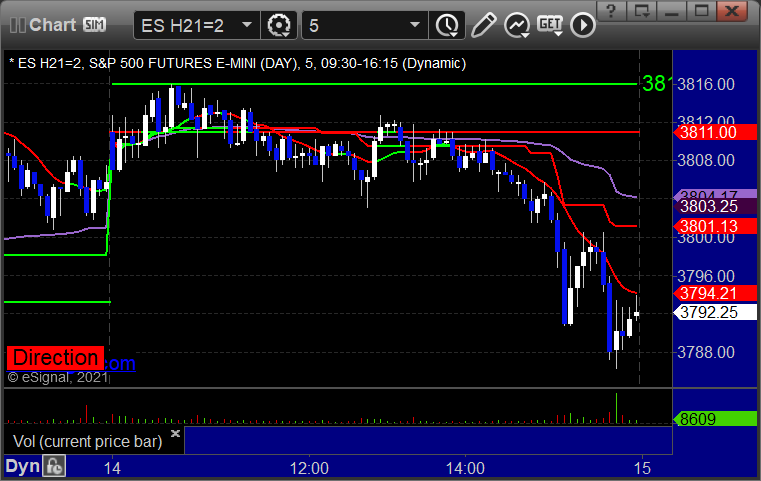Open the time template clock icon
Screen dimensions: 761x481
447,25
